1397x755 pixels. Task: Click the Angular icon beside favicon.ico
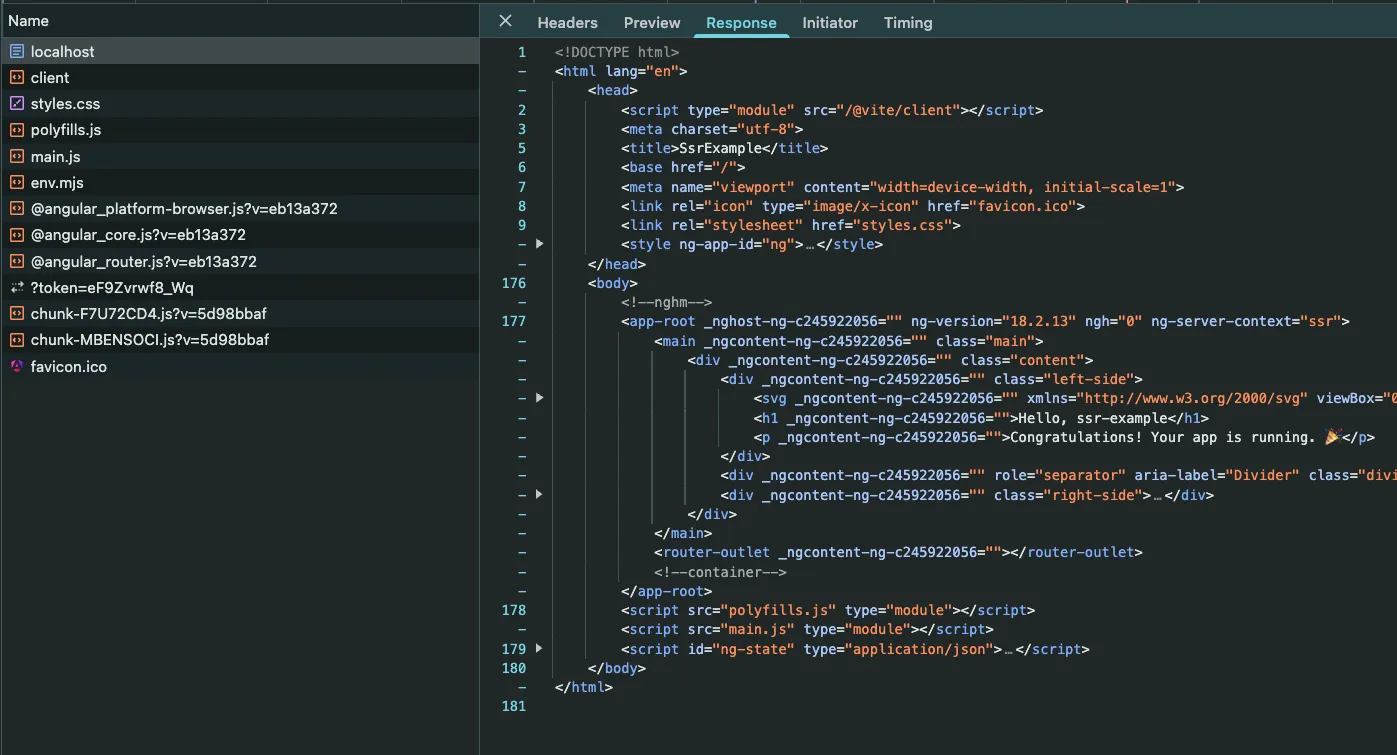click(x=17, y=366)
